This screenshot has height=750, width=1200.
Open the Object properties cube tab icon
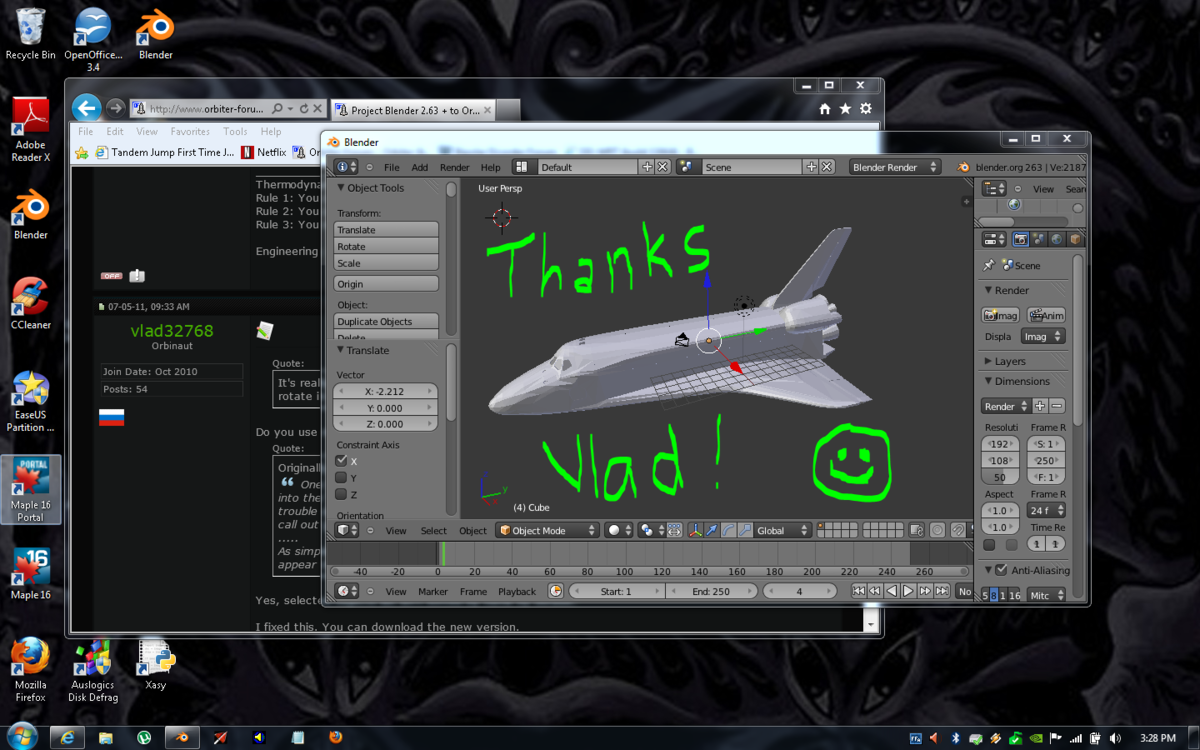click(x=1075, y=240)
